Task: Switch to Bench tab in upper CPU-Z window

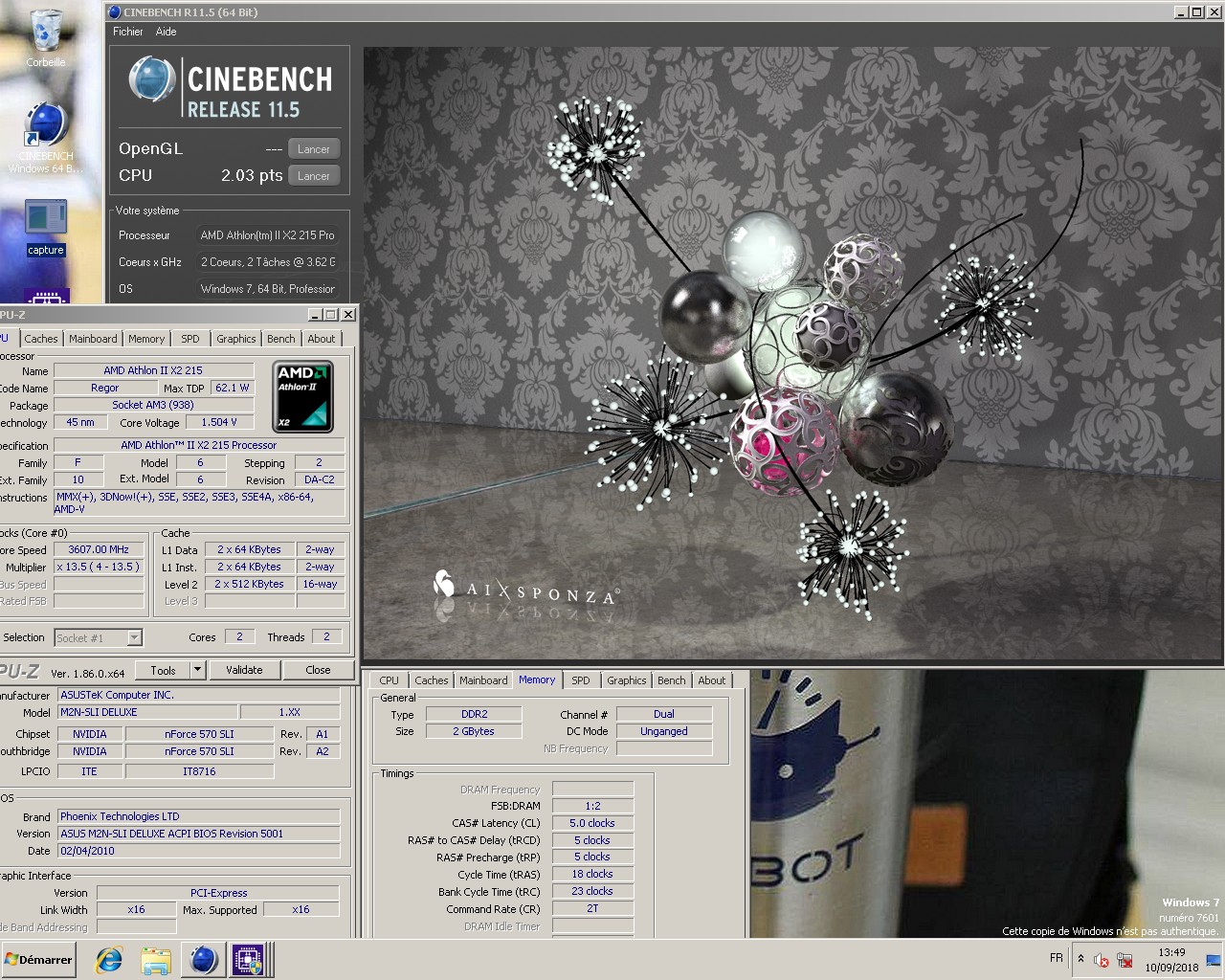Action: click(x=281, y=339)
